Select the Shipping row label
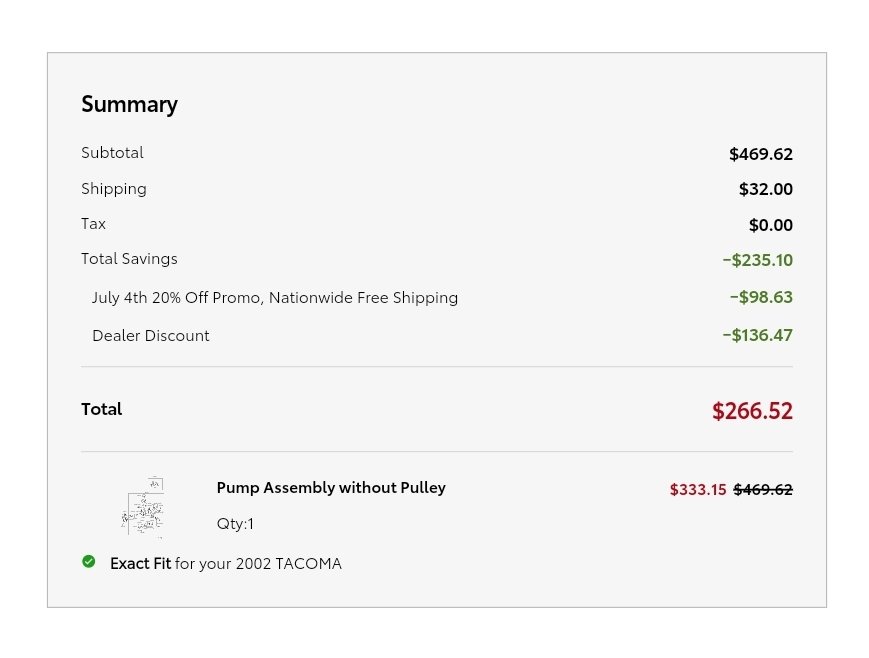869x658 pixels. point(114,188)
